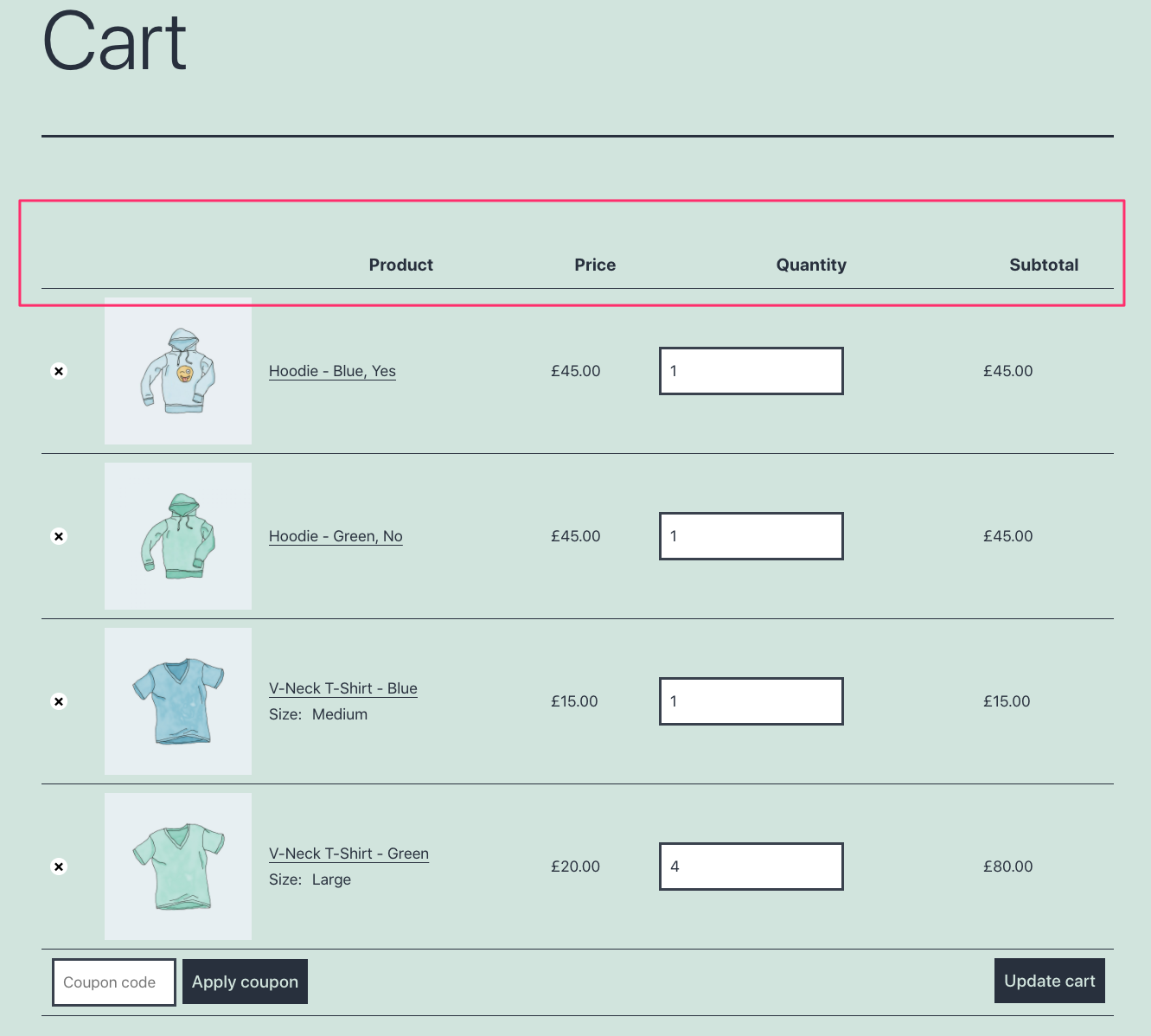This screenshot has width=1151, height=1036.
Task: Open the "Hoodie - Green, No" product link
Action: [x=336, y=535]
